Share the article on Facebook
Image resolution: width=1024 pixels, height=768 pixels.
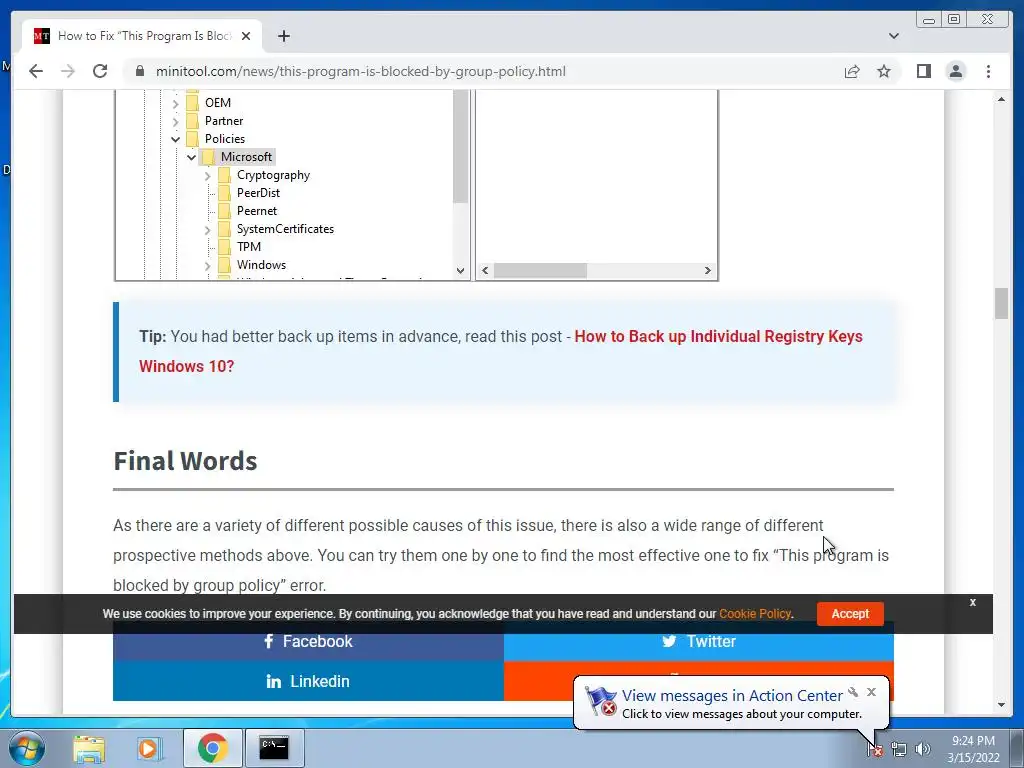(308, 641)
